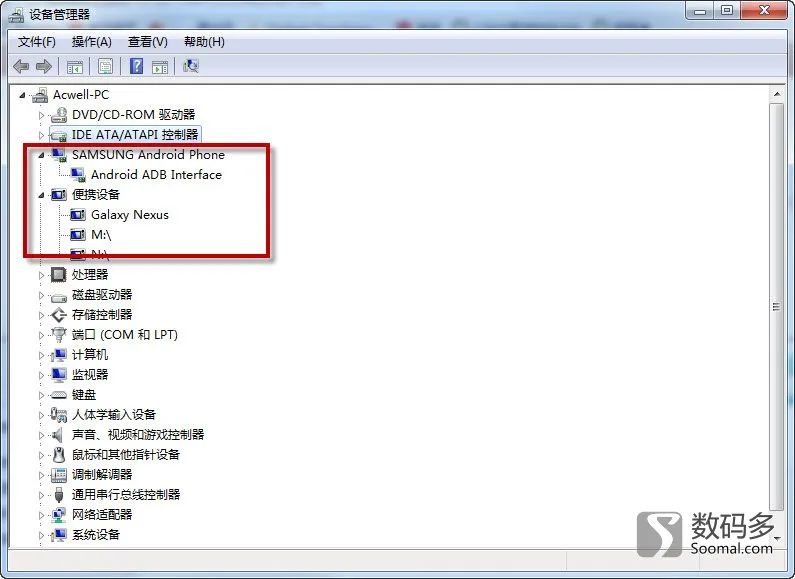Click the 监视器 monitor icon

[59, 375]
